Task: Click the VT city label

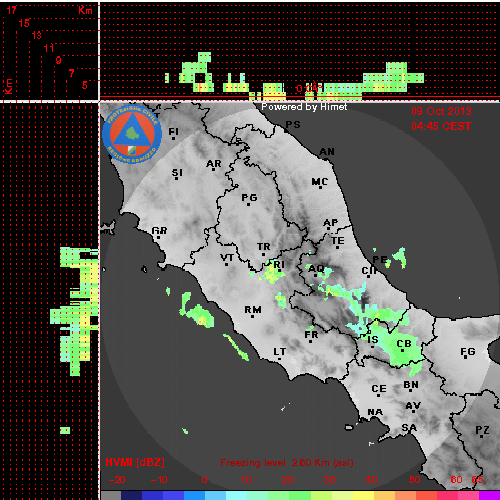Action: [x=227, y=258]
